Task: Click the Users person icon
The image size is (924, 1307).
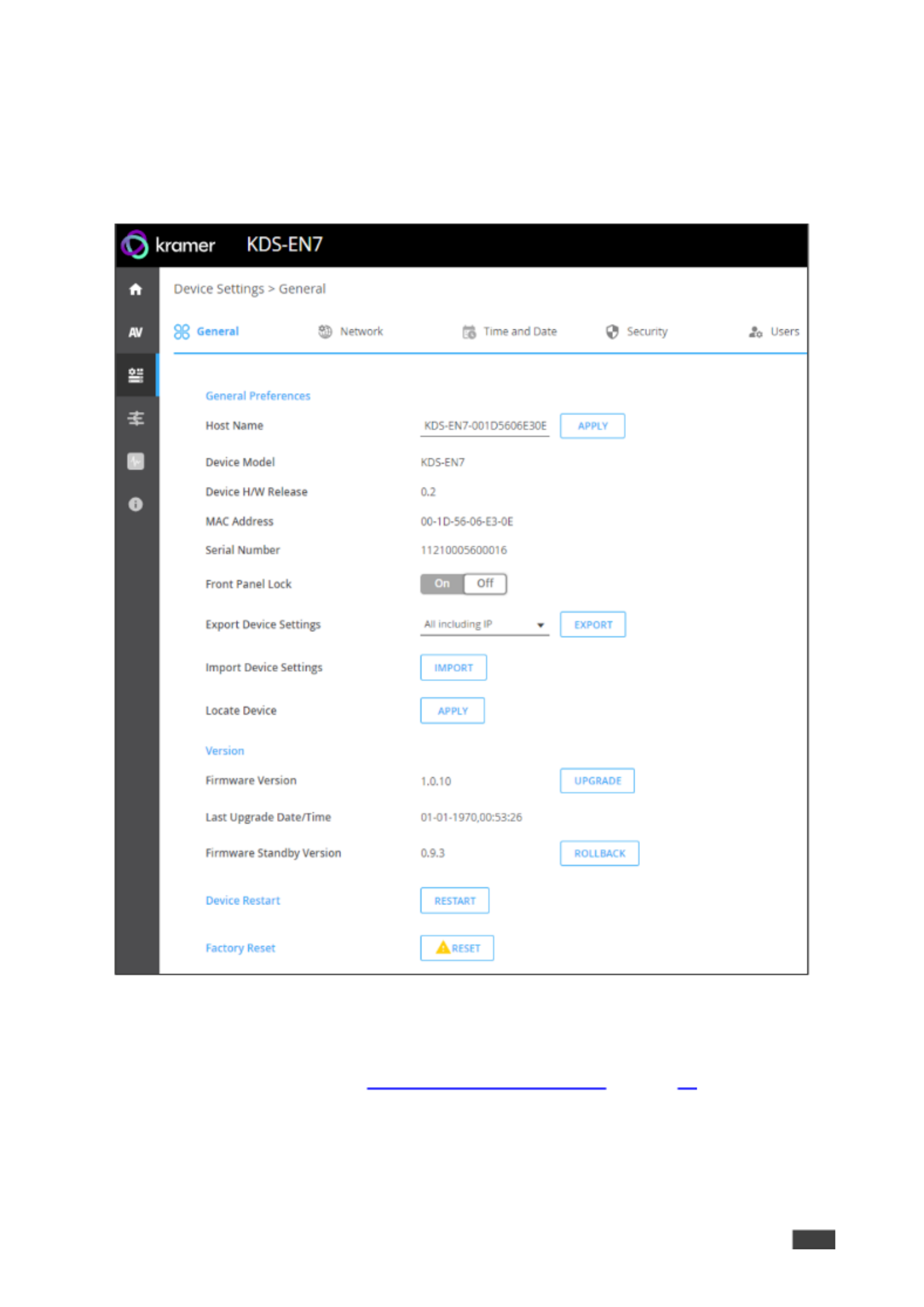Action: click(x=756, y=332)
